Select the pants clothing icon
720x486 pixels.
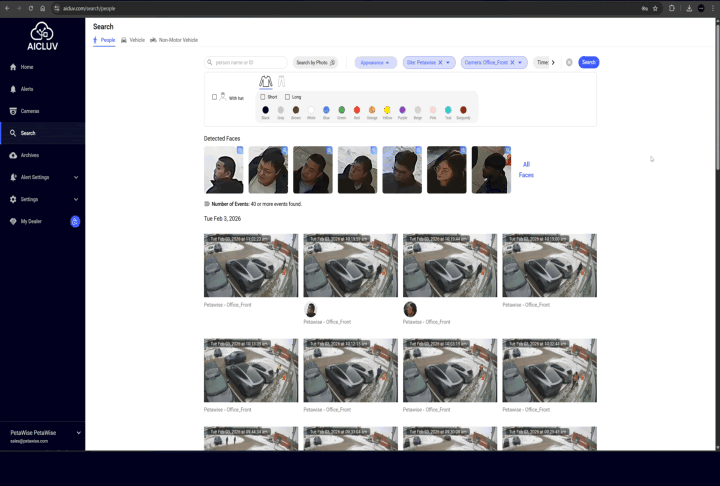tap(281, 81)
